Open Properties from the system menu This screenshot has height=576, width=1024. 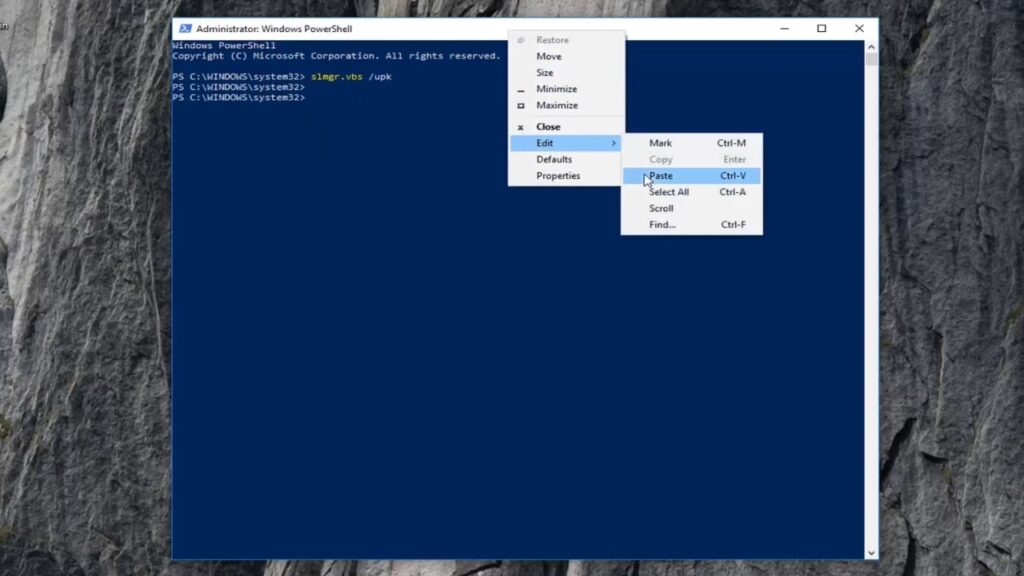coord(566,176)
